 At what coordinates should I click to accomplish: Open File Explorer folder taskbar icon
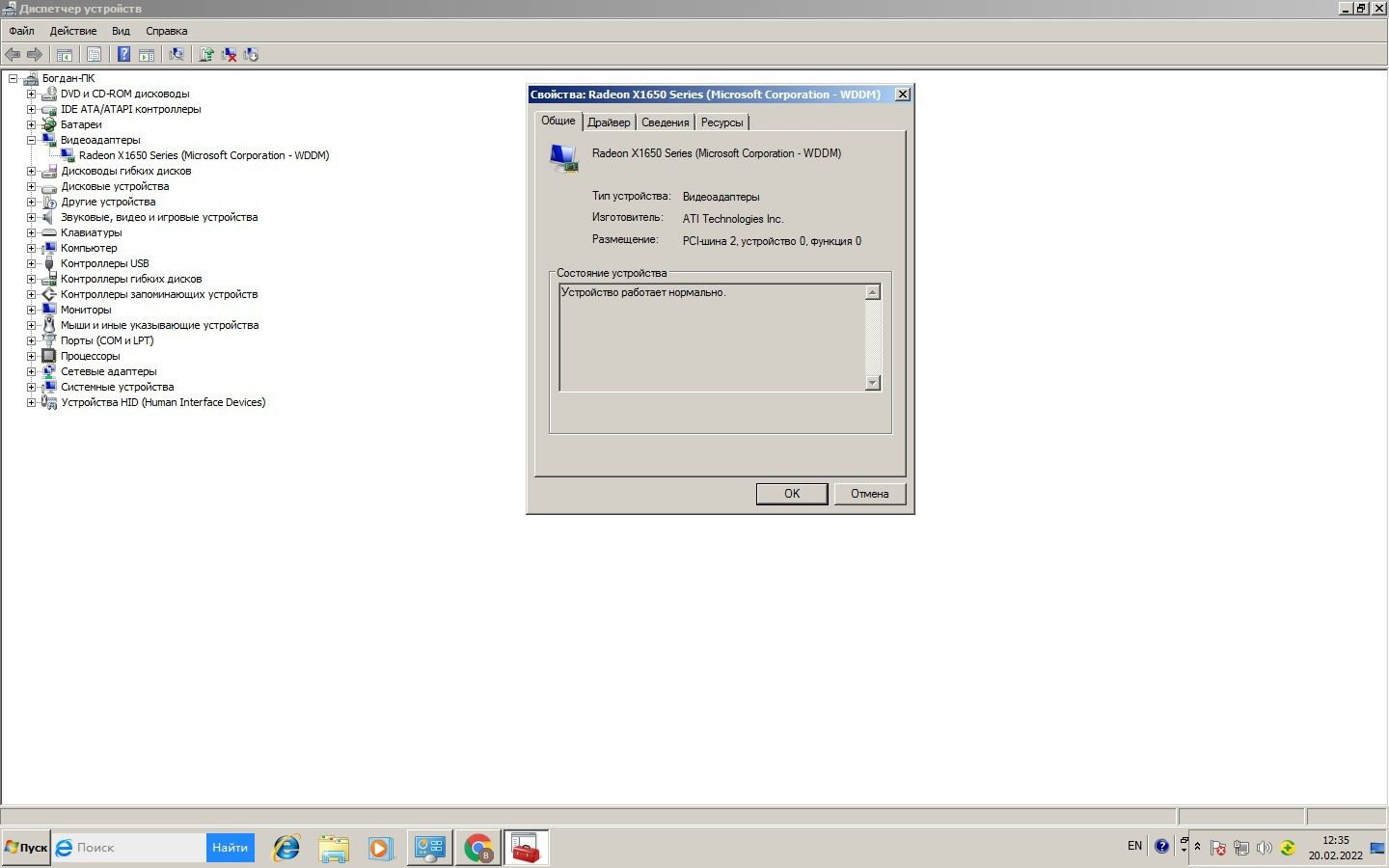click(334, 849)
